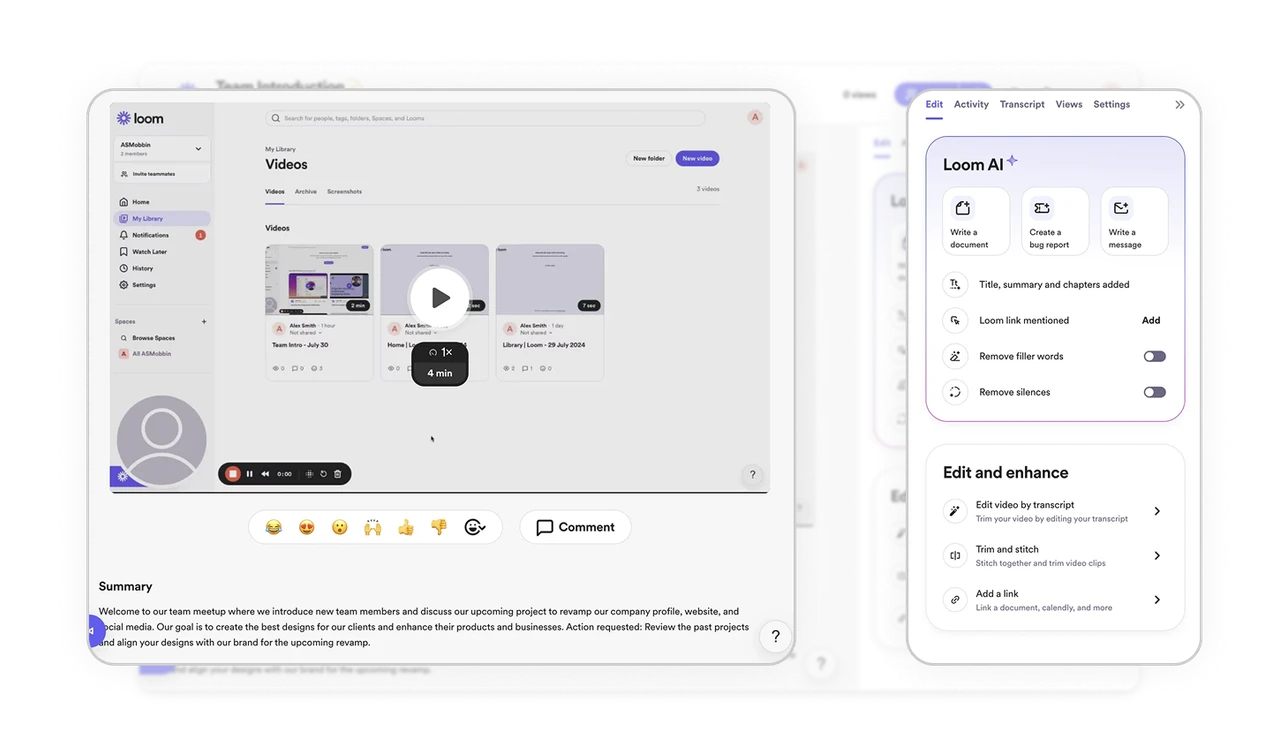Open Settings from the sidebar
This screenshot has width=1280, height=754.
coord(149,284)
